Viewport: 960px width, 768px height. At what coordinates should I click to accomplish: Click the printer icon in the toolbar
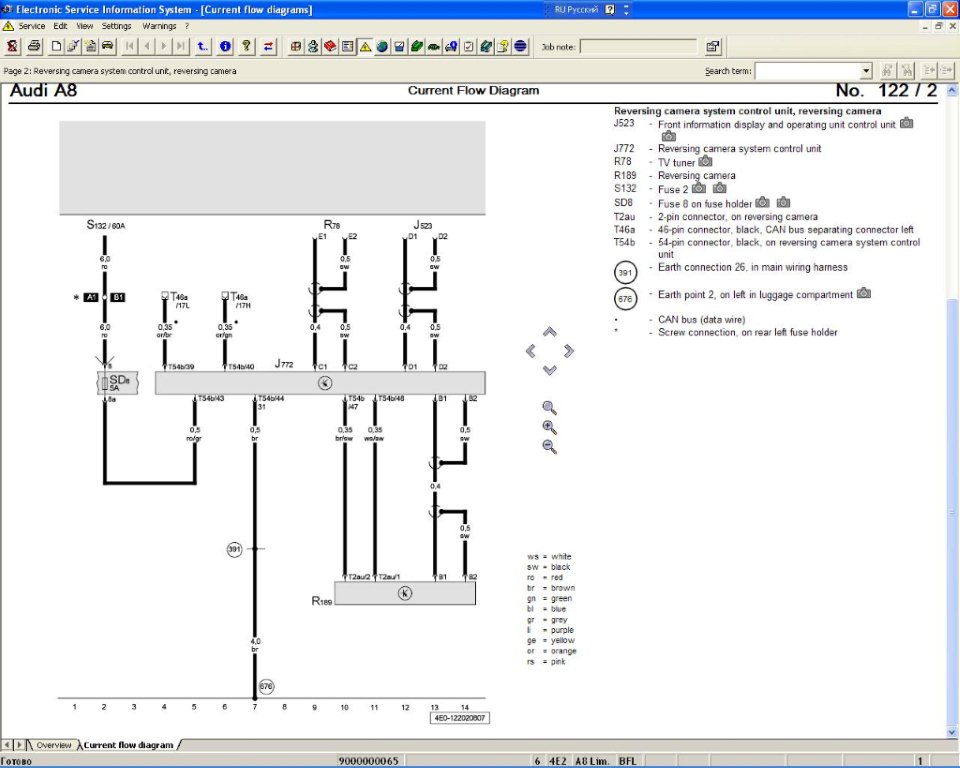tap(34, 46)
